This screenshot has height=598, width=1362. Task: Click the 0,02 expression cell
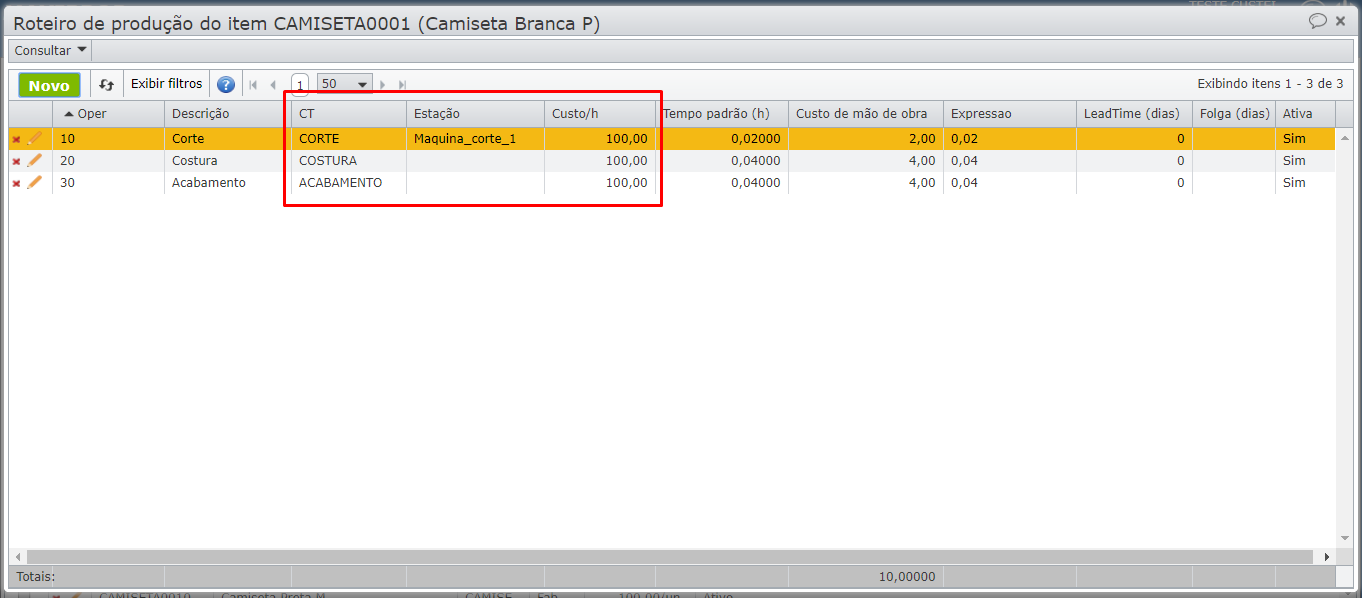coord(1010,139)
